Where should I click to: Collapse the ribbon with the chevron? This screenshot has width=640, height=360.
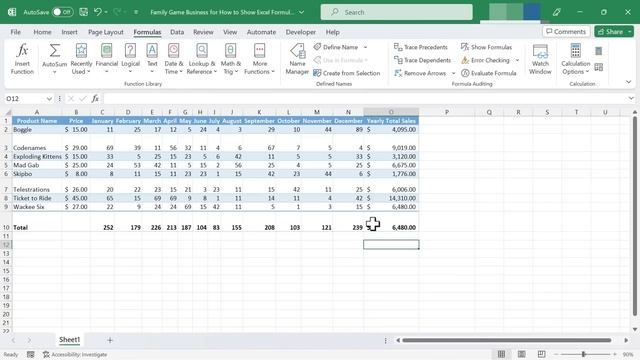click(629, 82)
